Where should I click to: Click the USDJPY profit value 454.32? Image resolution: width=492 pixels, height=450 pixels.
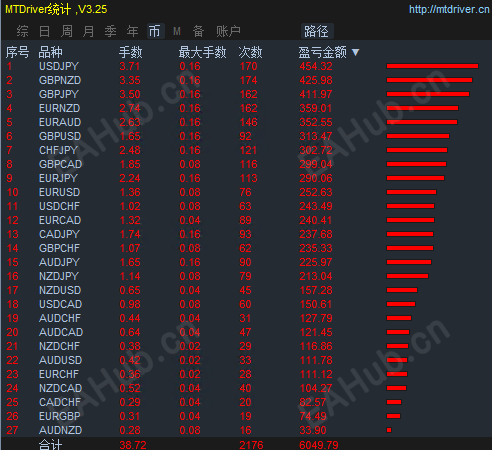coord(316,66)
